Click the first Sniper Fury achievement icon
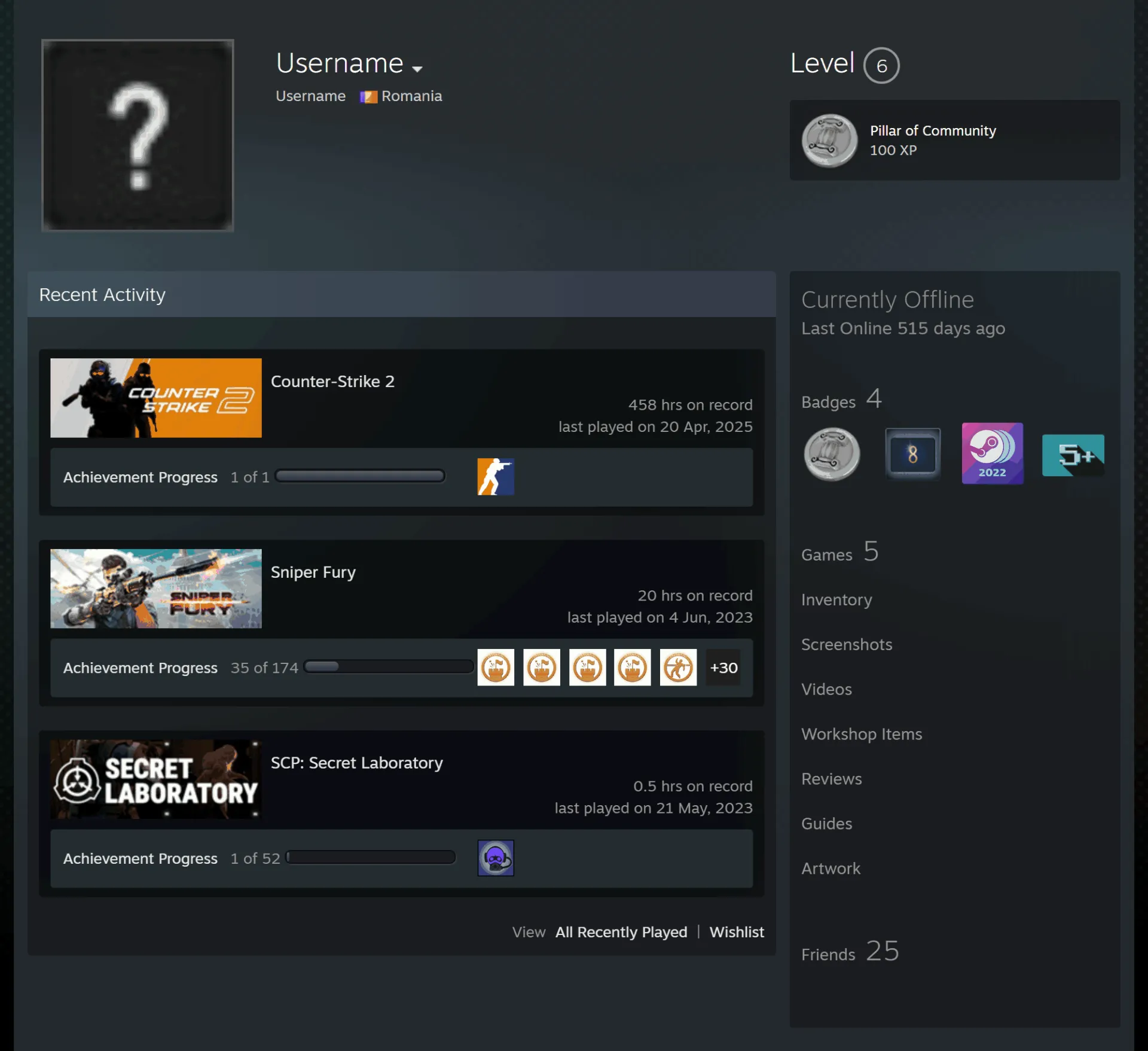 point(496,668)
